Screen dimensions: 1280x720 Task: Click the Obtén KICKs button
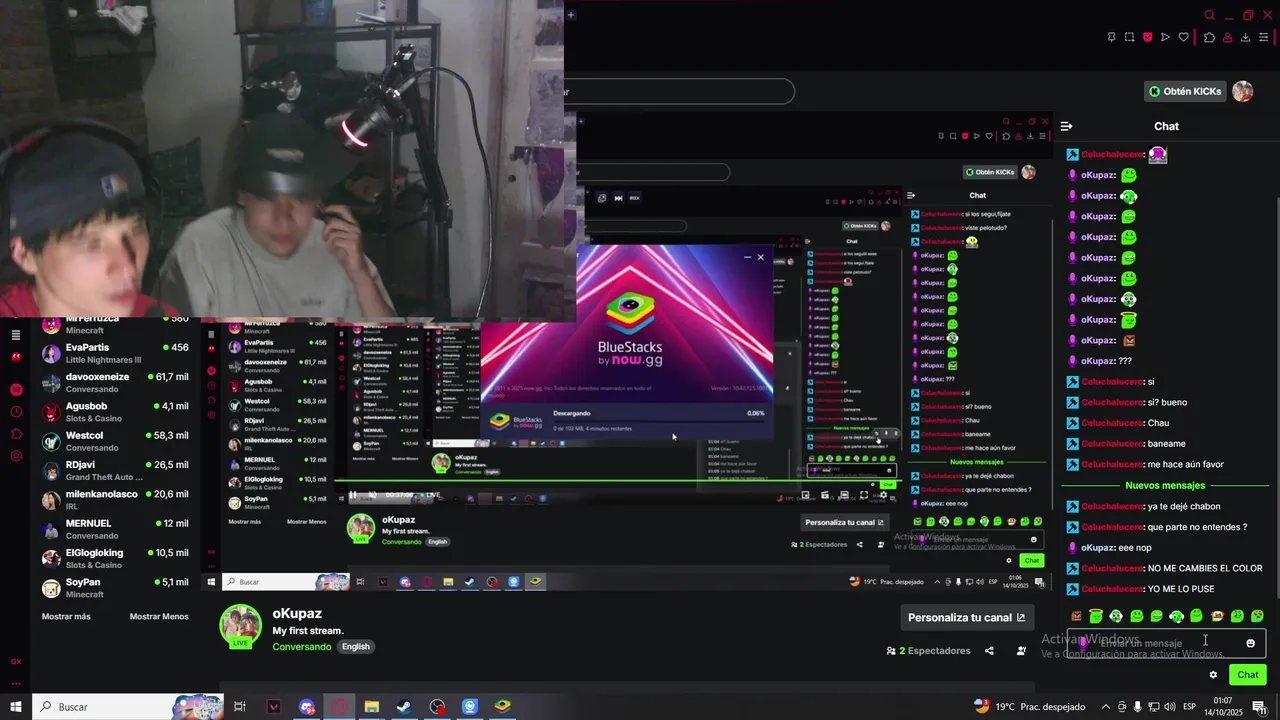[x=1185, y=91]
